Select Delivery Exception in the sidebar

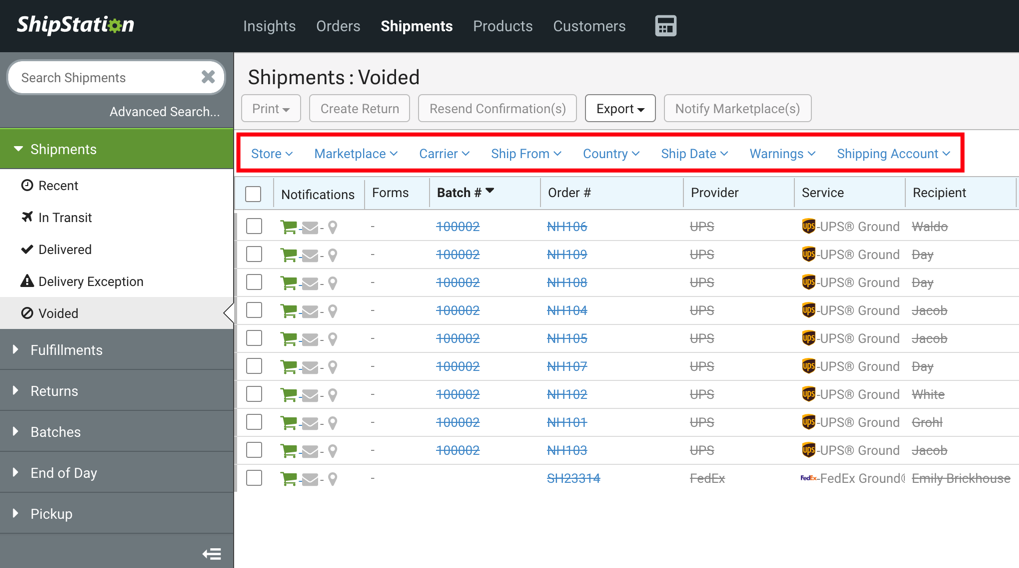click(x=117, y=281)
